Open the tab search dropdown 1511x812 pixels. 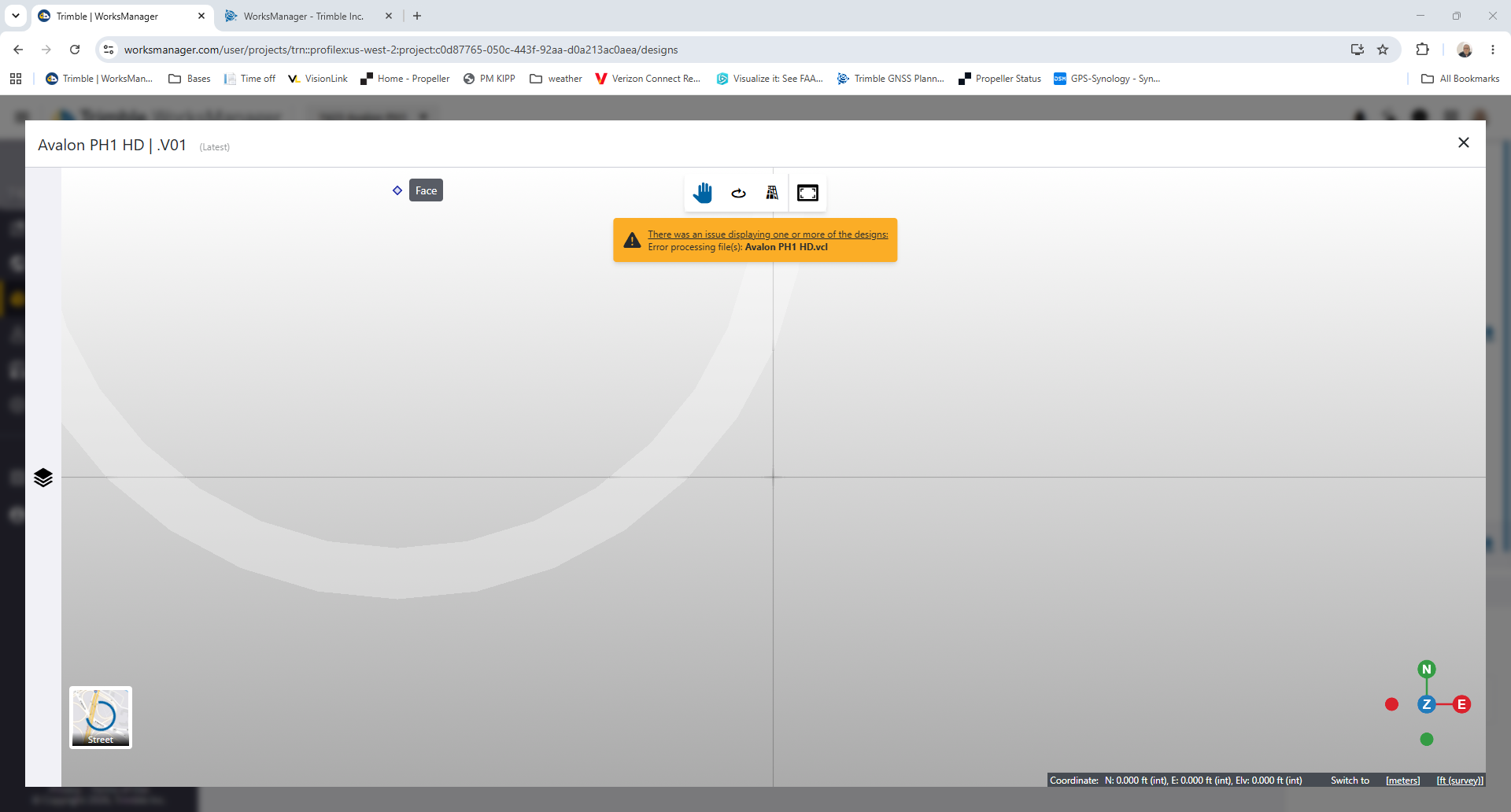pos(16,16)
